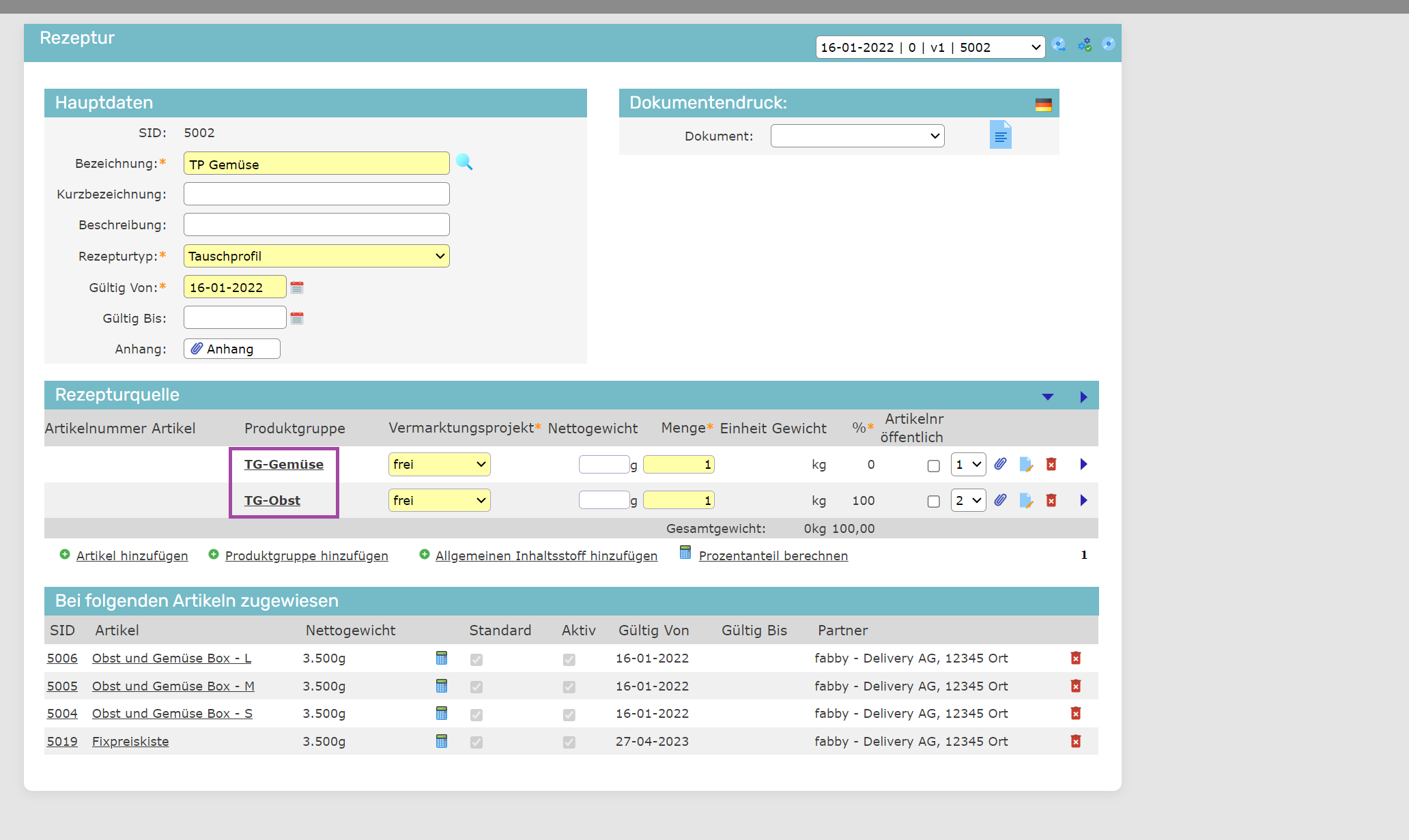
Task: Click the calculator icon for Fixpreiskiste
Action: [x=442, y=741]
